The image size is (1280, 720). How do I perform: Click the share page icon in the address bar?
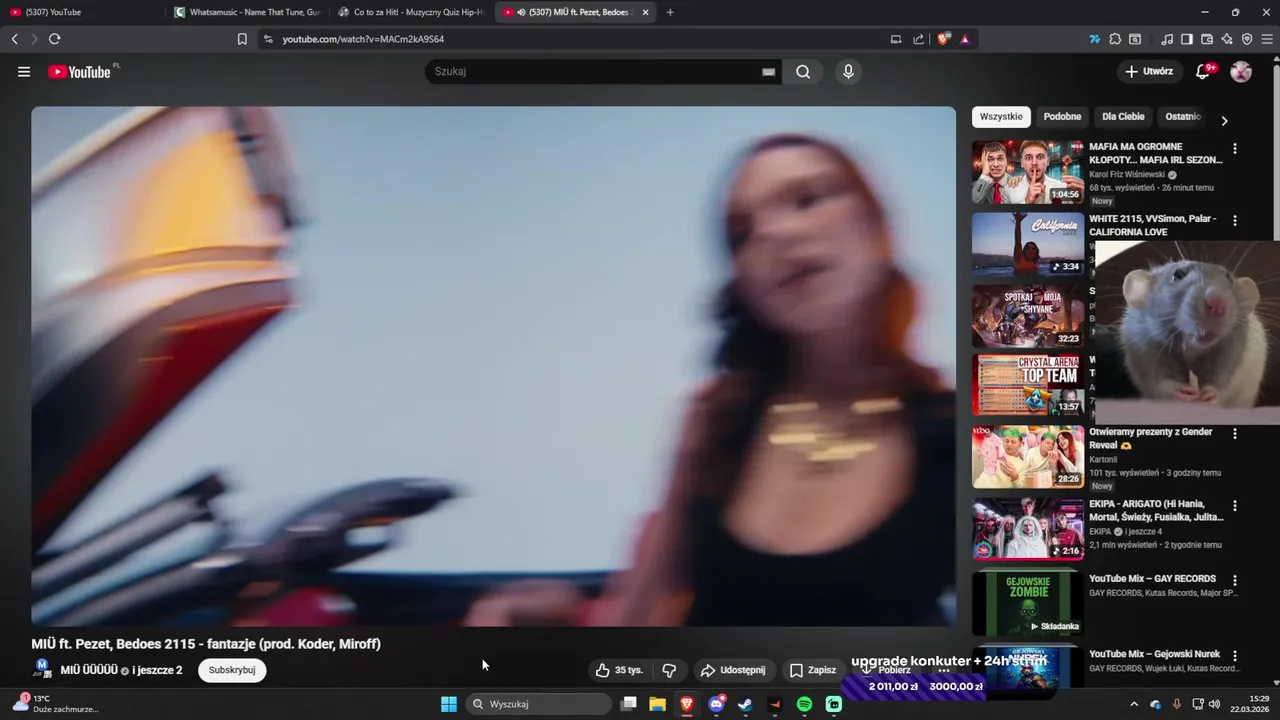[x=919, y=39]
